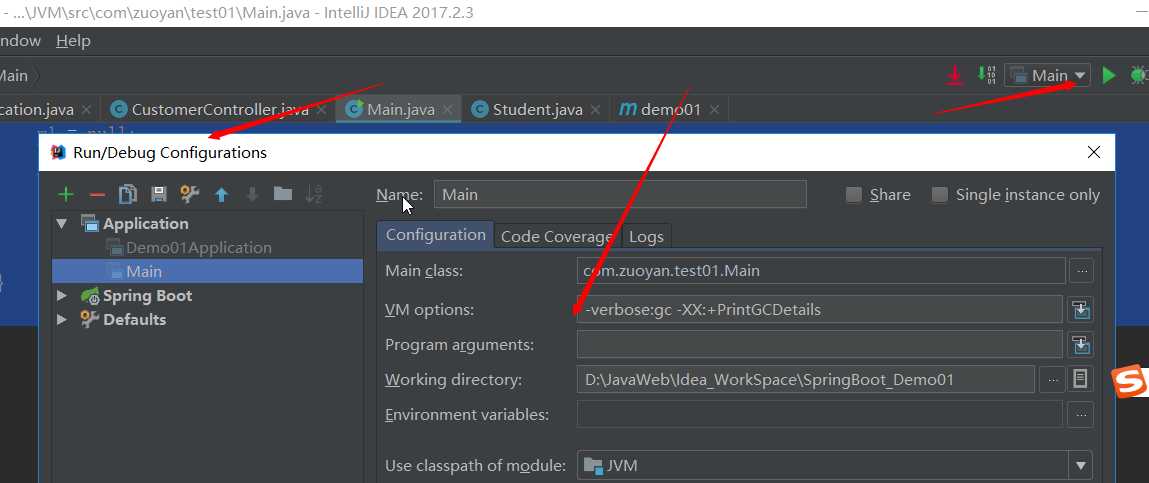The height and width of the screenshot is (483, 1149).
Task: Switch to the Logs tab
Action: point(646,237)
